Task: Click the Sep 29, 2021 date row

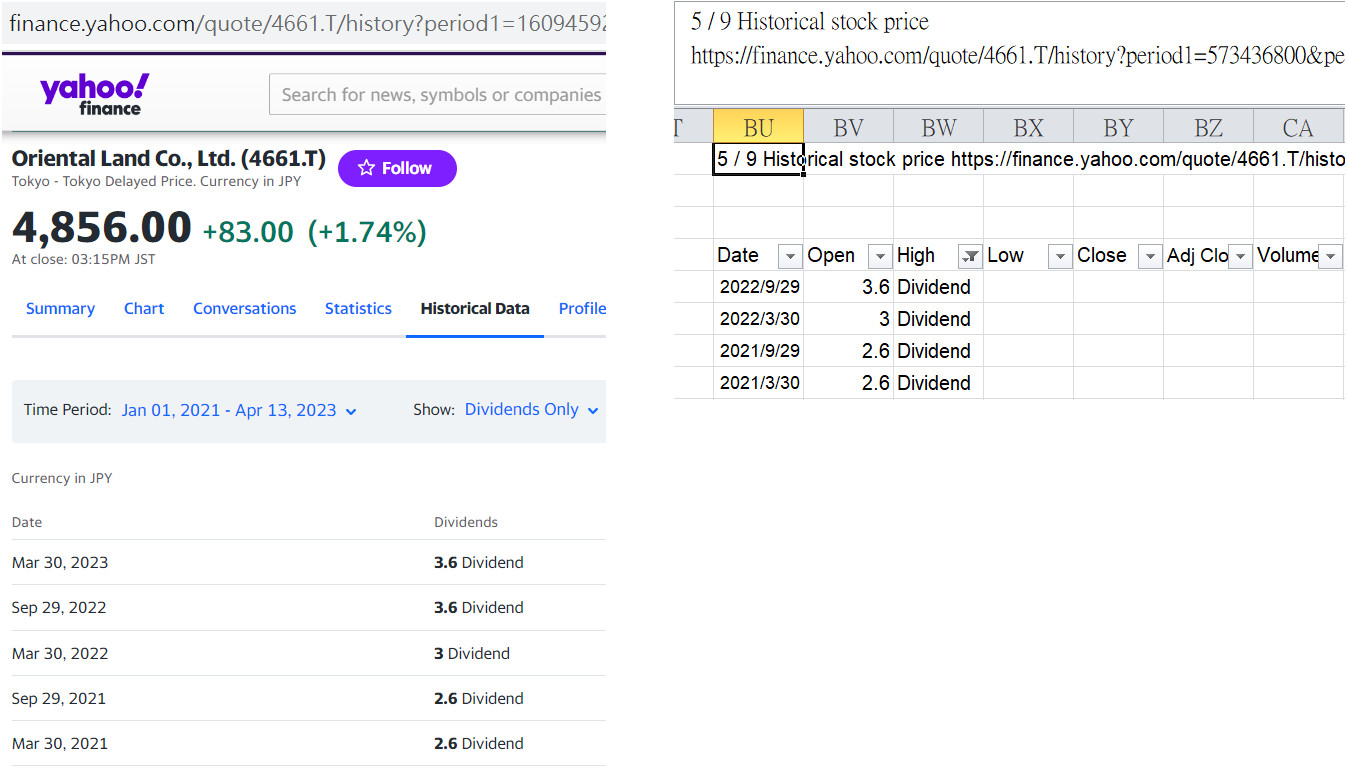Action: coord(308,699)
